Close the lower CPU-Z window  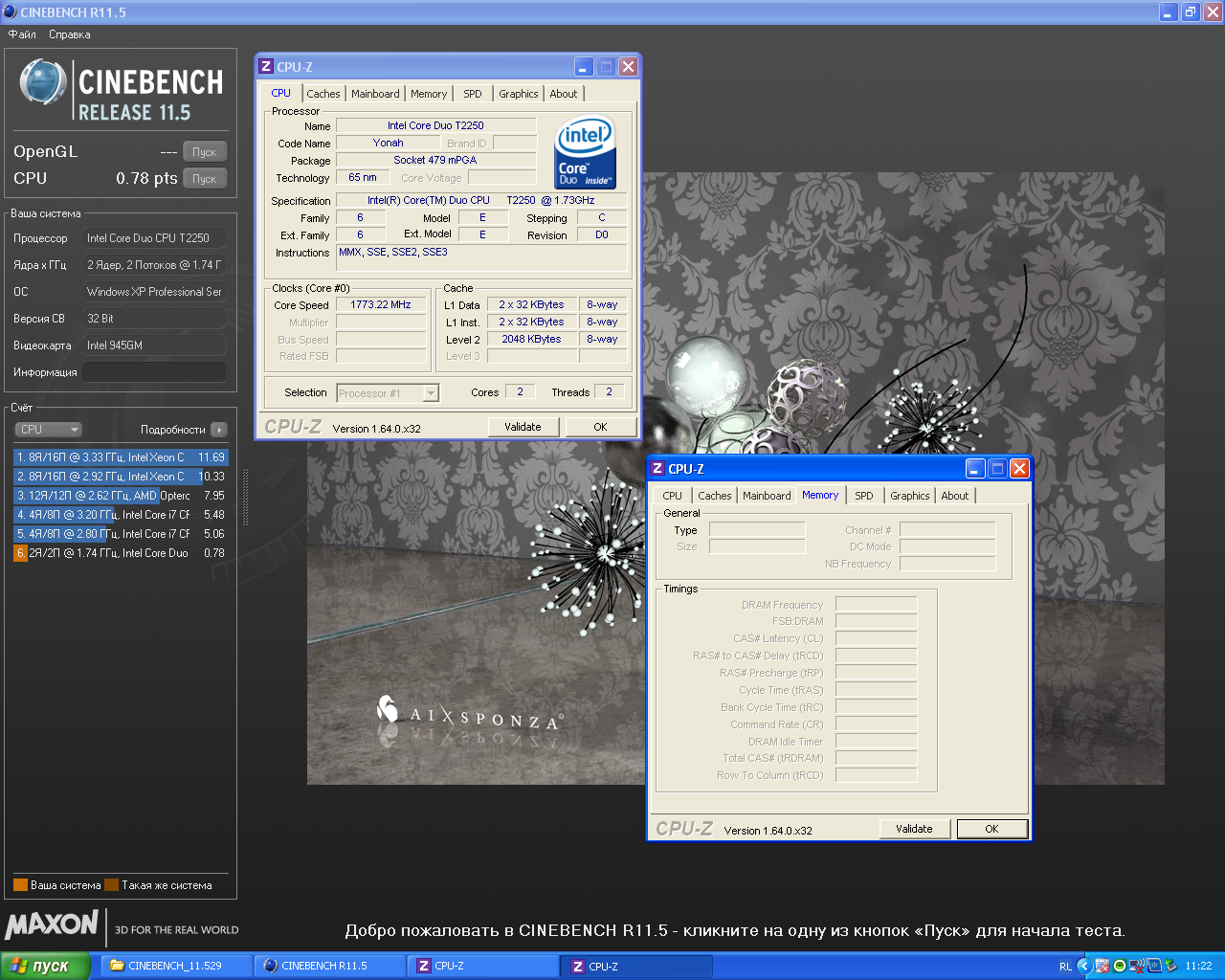1019,469
